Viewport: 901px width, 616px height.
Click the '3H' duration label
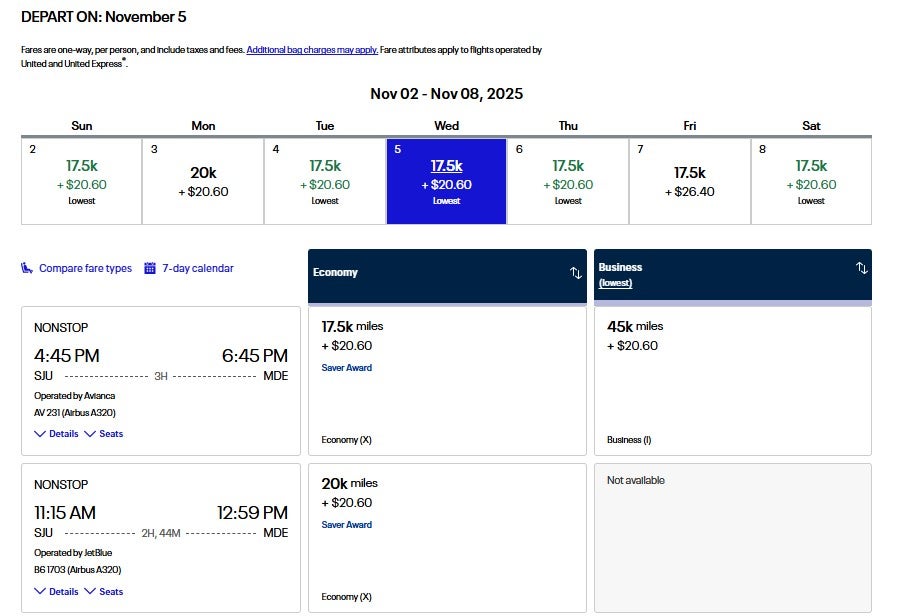161,376
